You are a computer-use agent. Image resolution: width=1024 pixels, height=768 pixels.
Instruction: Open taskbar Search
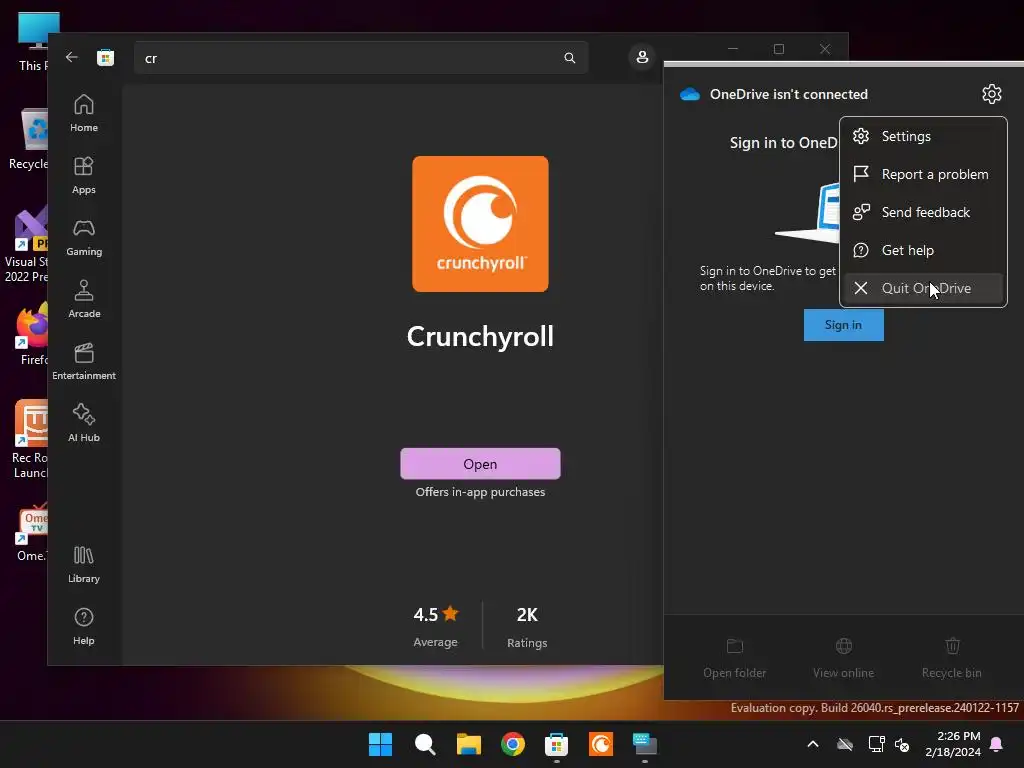(424, 744)
